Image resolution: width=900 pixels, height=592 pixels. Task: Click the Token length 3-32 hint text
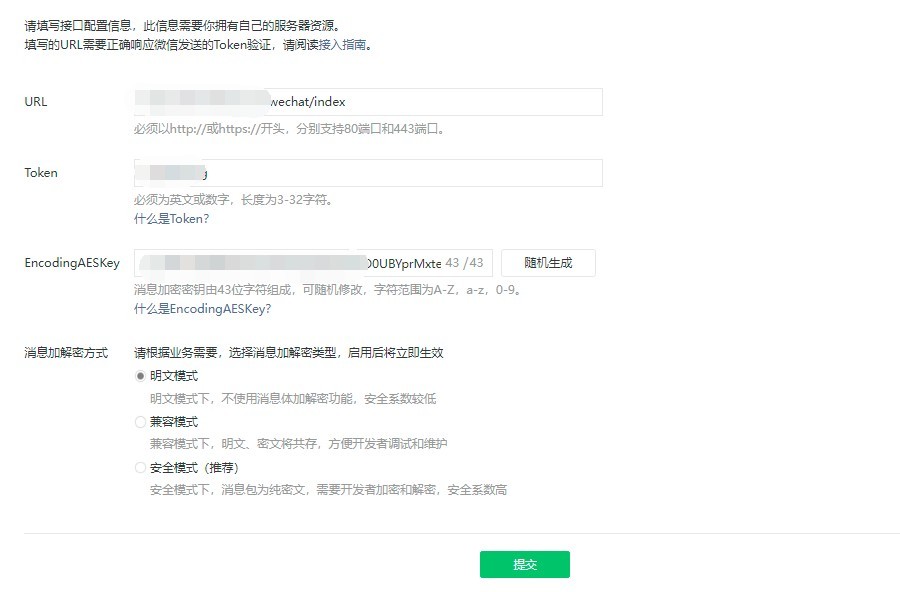[233, 200]
